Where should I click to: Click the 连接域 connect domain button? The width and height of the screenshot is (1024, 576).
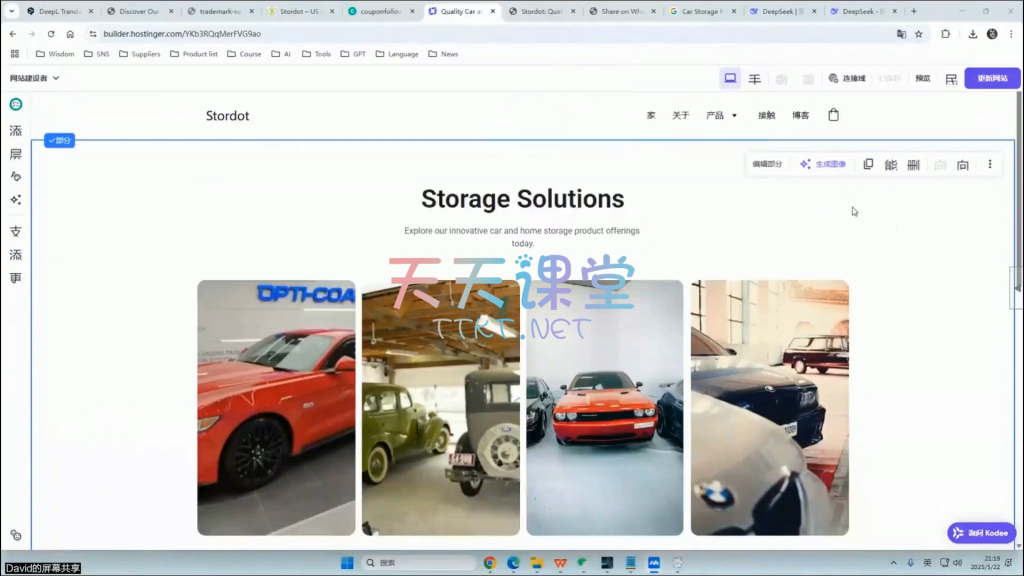click(847, 78)
